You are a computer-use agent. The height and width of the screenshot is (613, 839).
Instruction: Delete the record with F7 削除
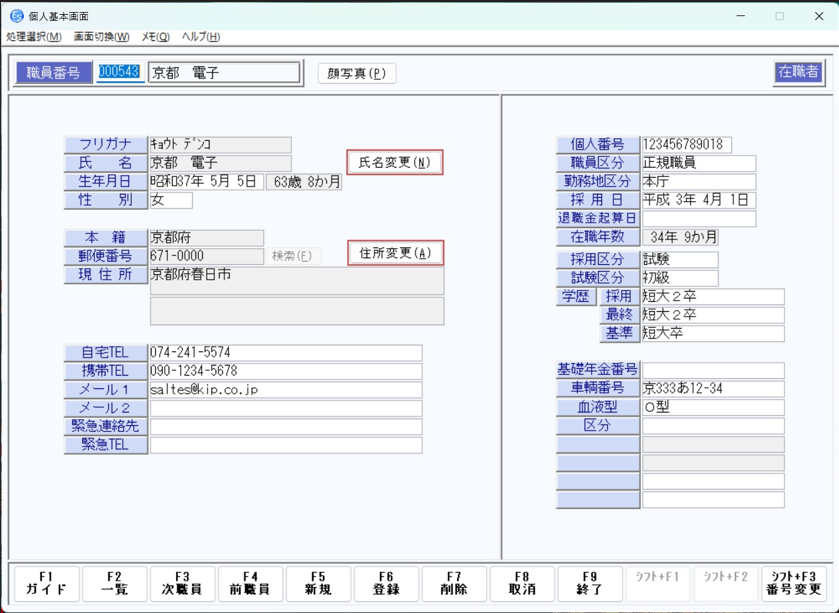tap(454, 584)
